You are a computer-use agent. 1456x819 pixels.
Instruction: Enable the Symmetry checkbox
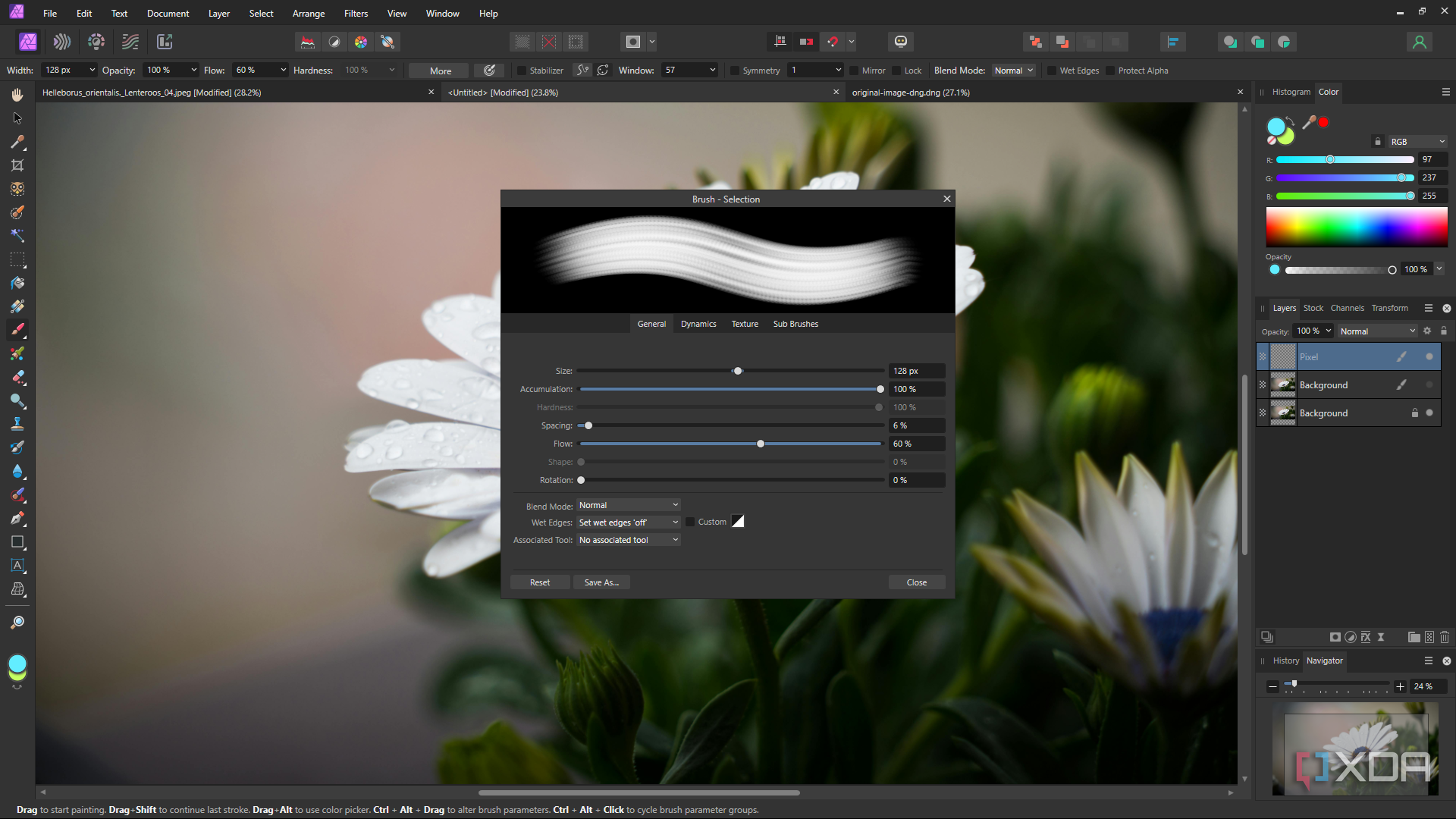coord(735,71)
